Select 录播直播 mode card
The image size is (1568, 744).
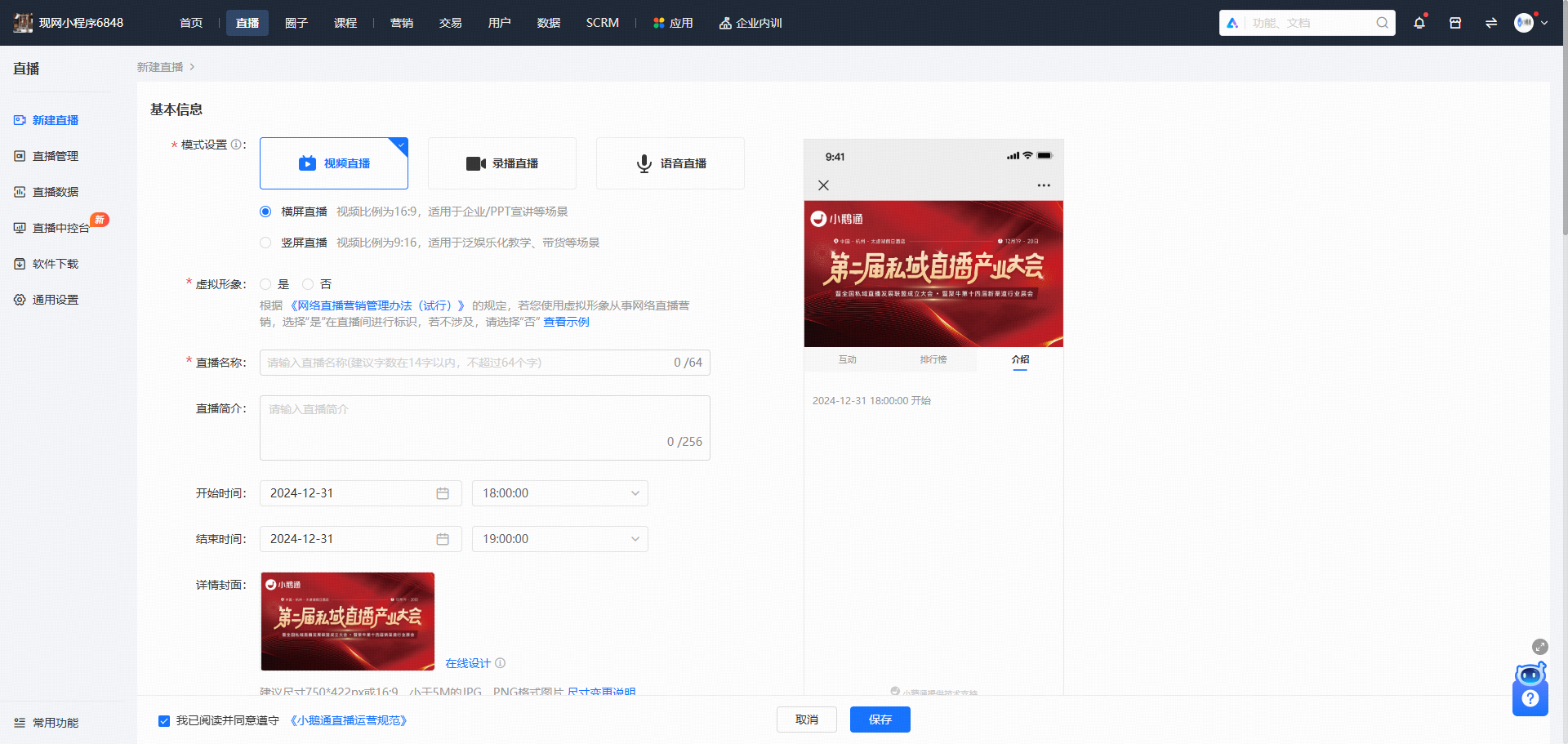pyautogui.click(x=502, y=163)
